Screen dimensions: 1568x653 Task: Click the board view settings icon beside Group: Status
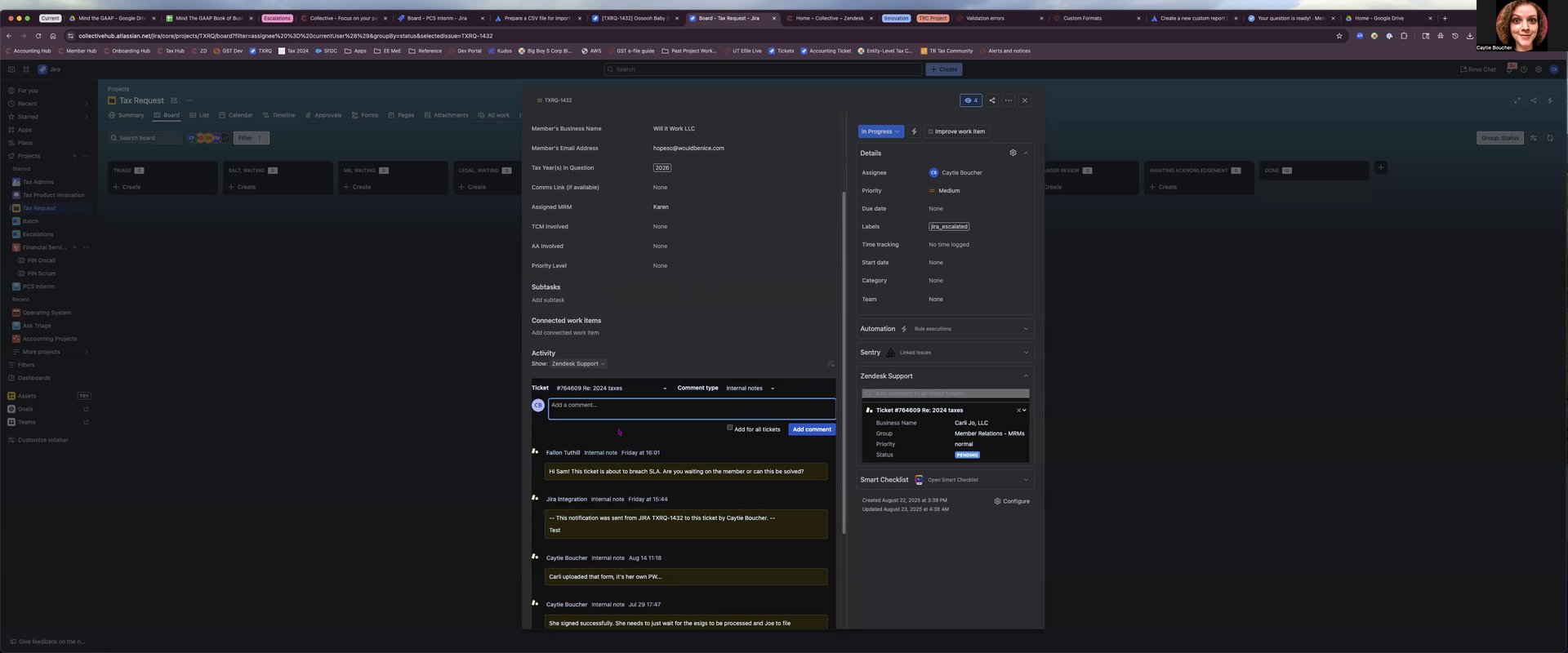[x=1534, y=138]
